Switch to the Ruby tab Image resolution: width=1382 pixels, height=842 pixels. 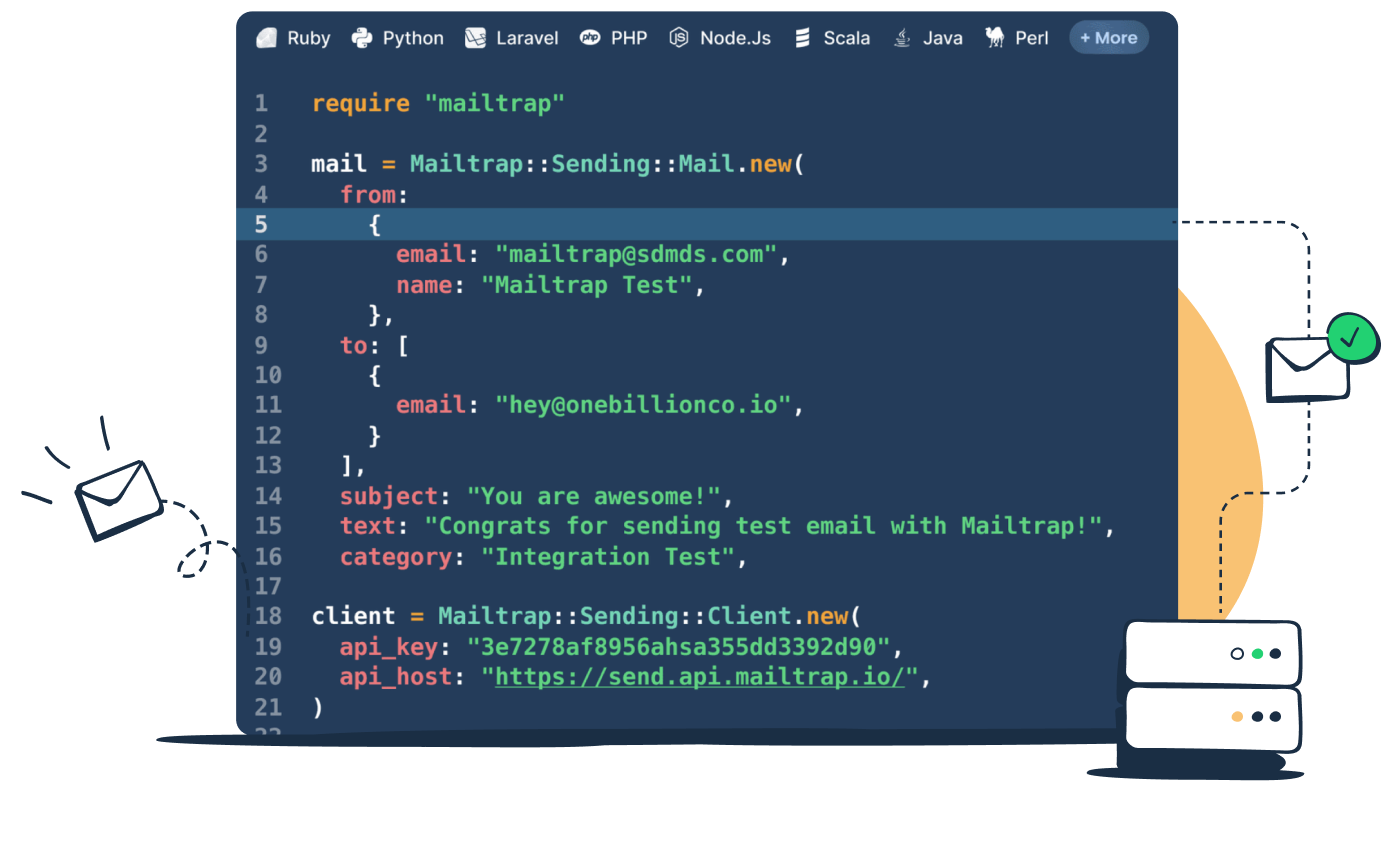pyautogui.click(x=293, y=38)
